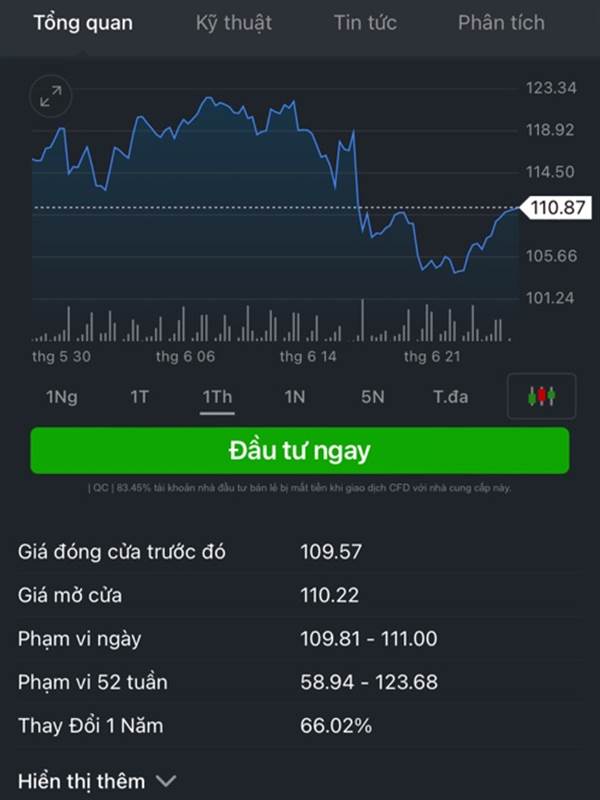Image resolution: width=600 pixels, height=800 pixels.
Task: Tap the thg 6 14 date marker
Action: coord(308,356)
